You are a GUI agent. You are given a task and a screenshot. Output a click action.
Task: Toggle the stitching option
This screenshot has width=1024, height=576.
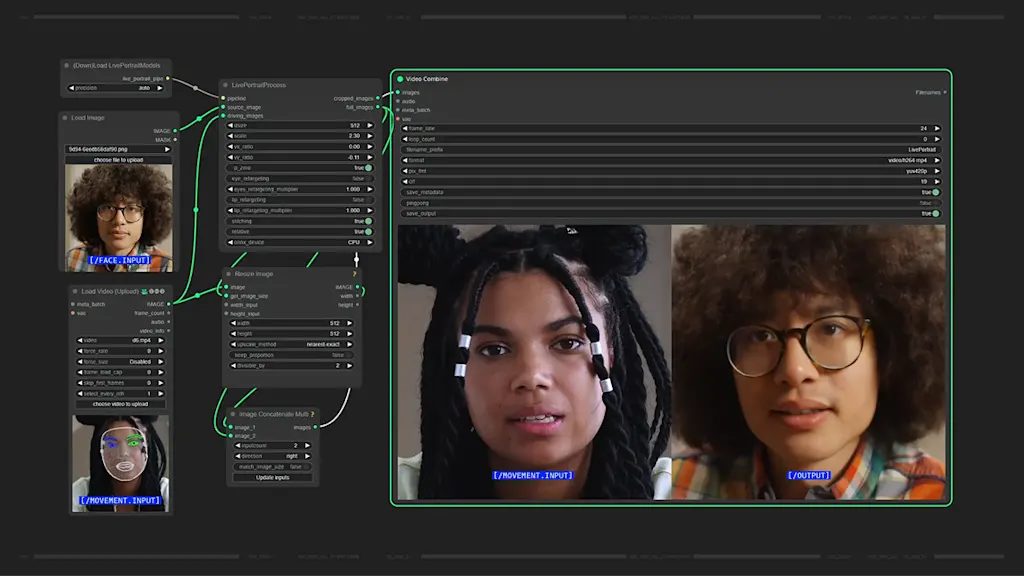pos(300,221)
